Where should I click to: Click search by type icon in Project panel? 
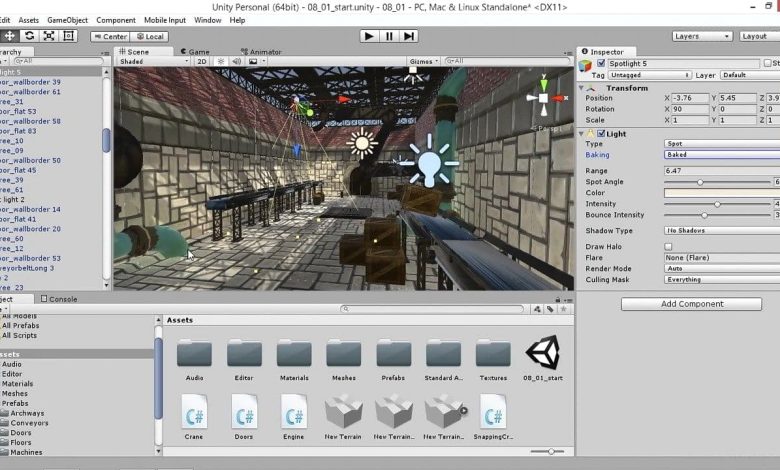point(537,309)
